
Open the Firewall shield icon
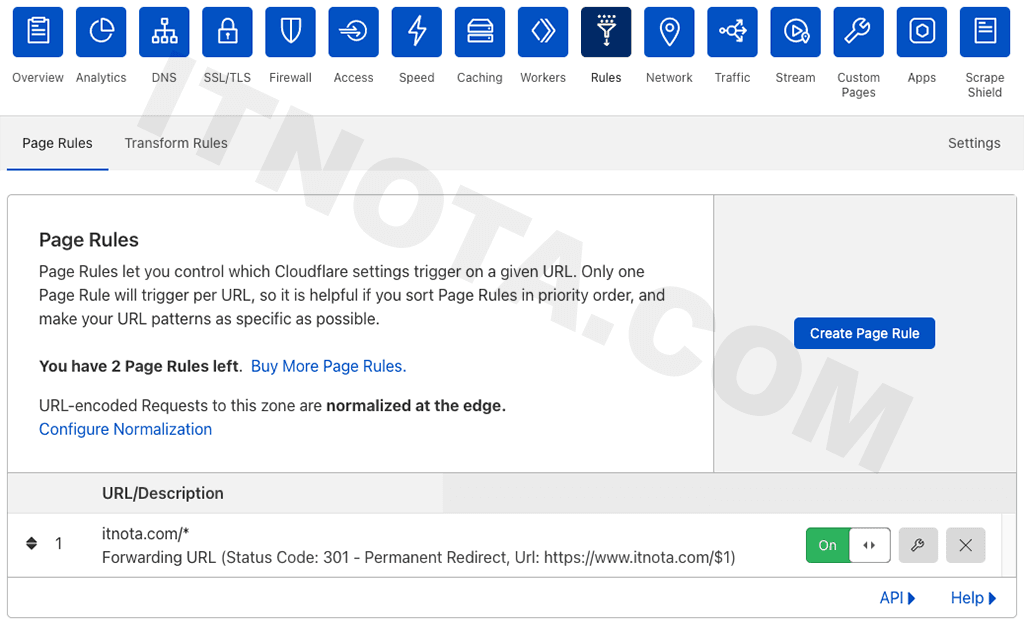[291, 32]
